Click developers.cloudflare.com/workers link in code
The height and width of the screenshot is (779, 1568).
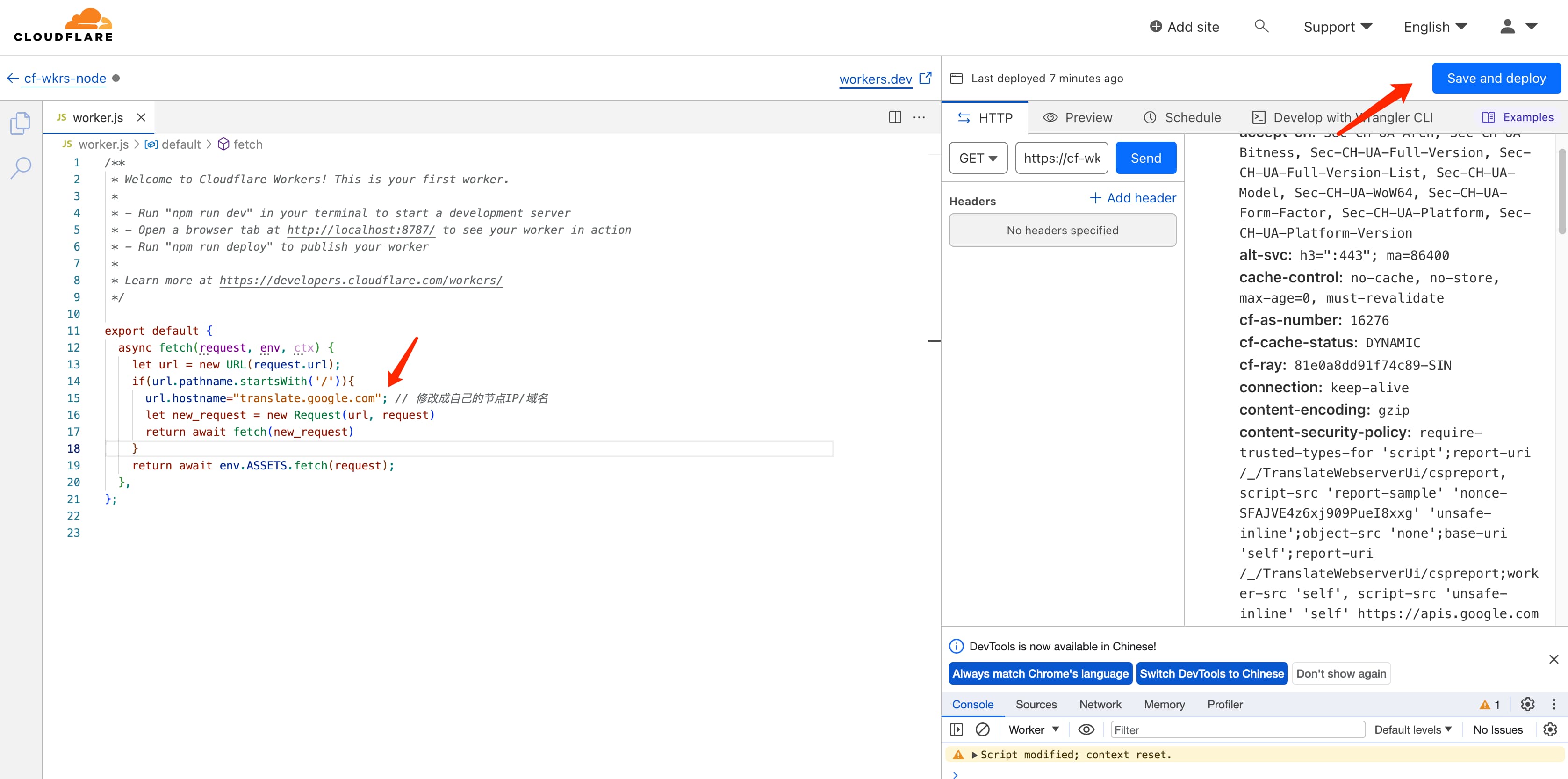[360, 281]
